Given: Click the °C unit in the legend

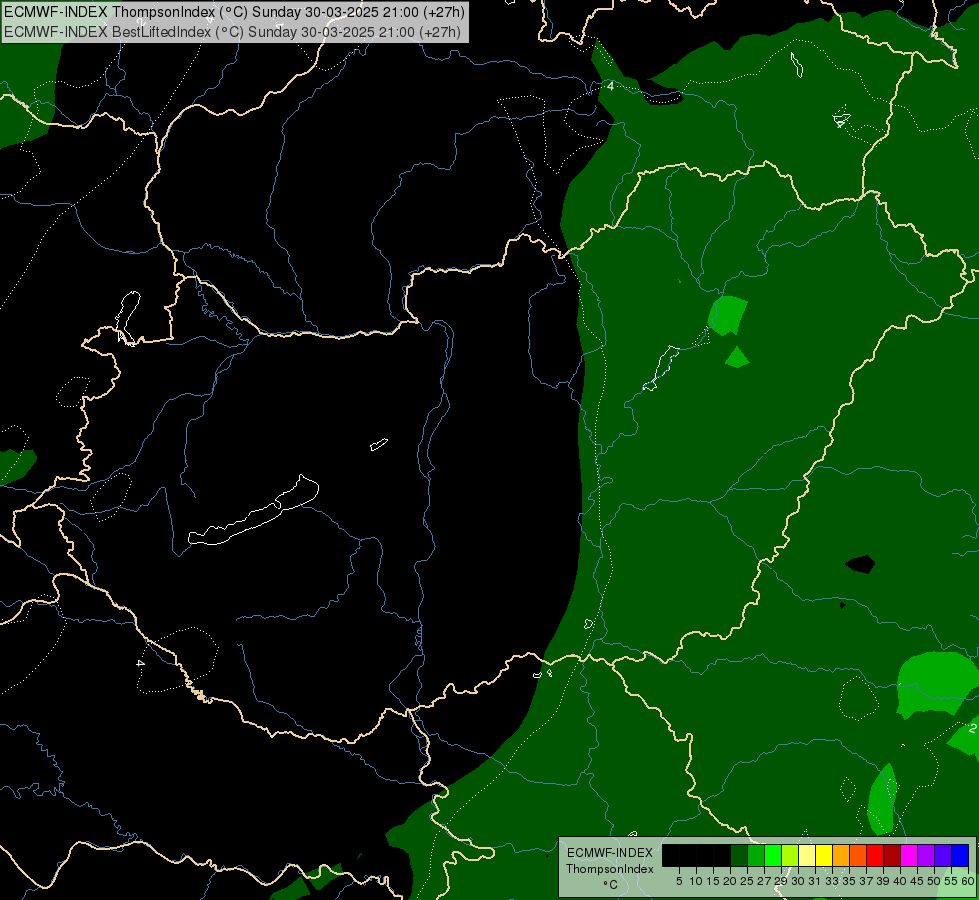Looking at the screenshot, I should 611,885.
